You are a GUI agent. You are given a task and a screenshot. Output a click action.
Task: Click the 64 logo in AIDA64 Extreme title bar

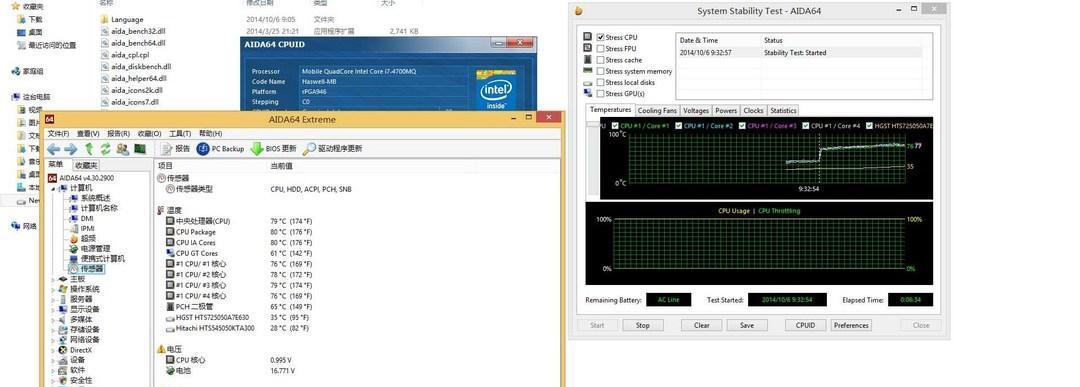(x=50, y=119)
